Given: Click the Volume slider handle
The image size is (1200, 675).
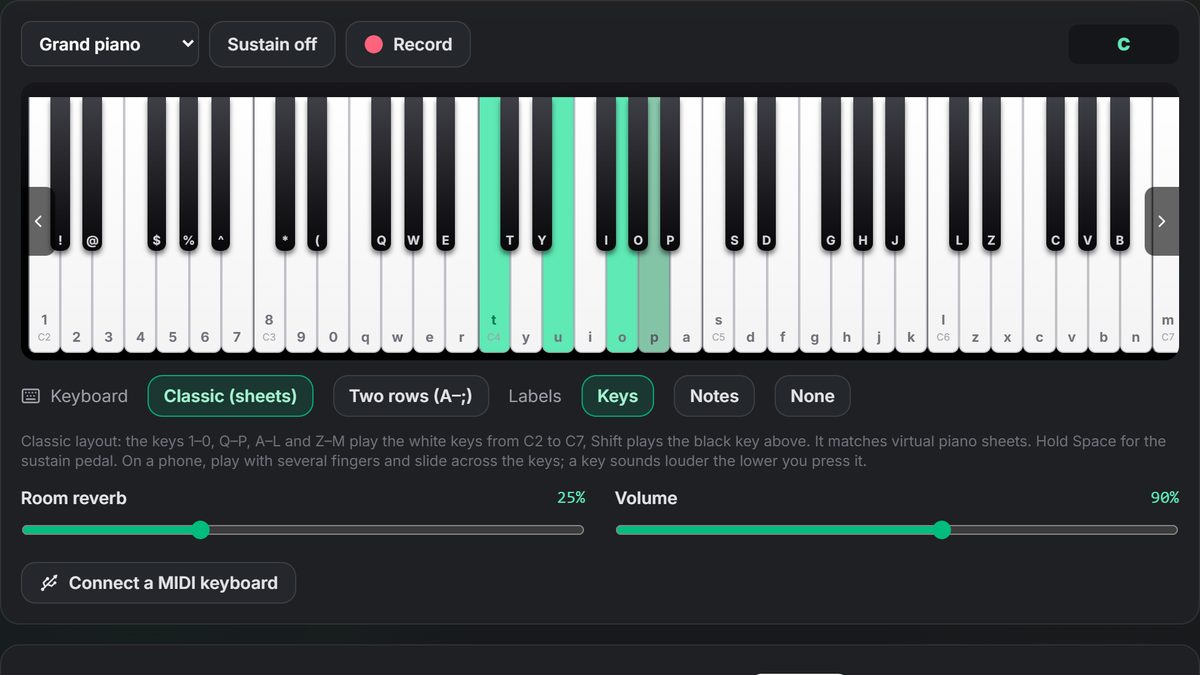Looking at the screenshot, I should (x=941, y=530).
